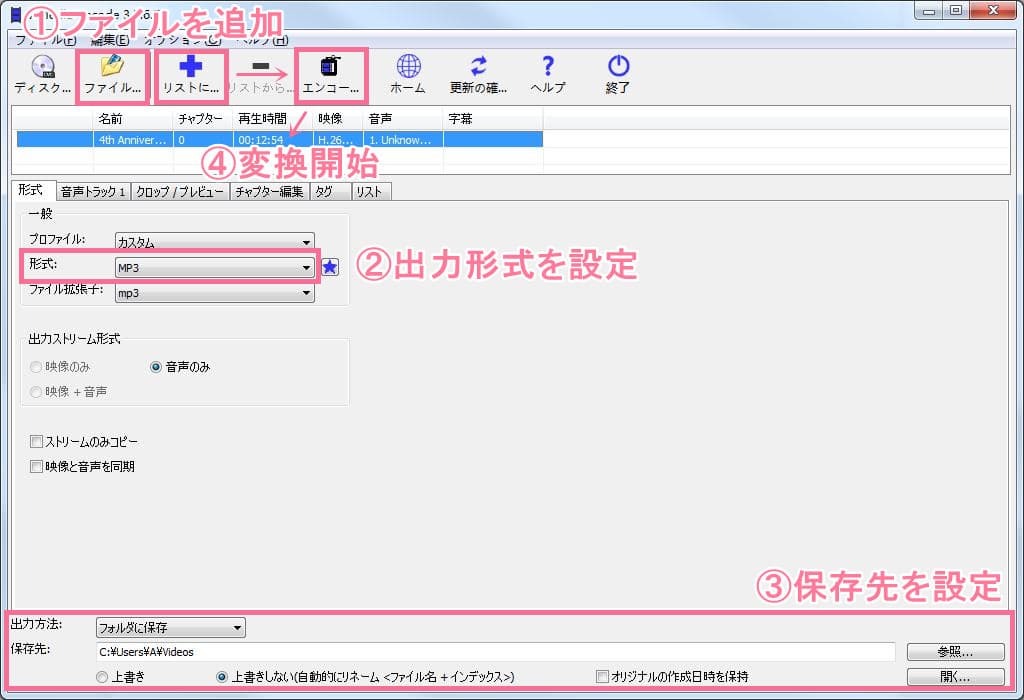Open 出力方法 フォルダに保存 dropdown
Viewport: 1024px width, 700px height.
170,628
